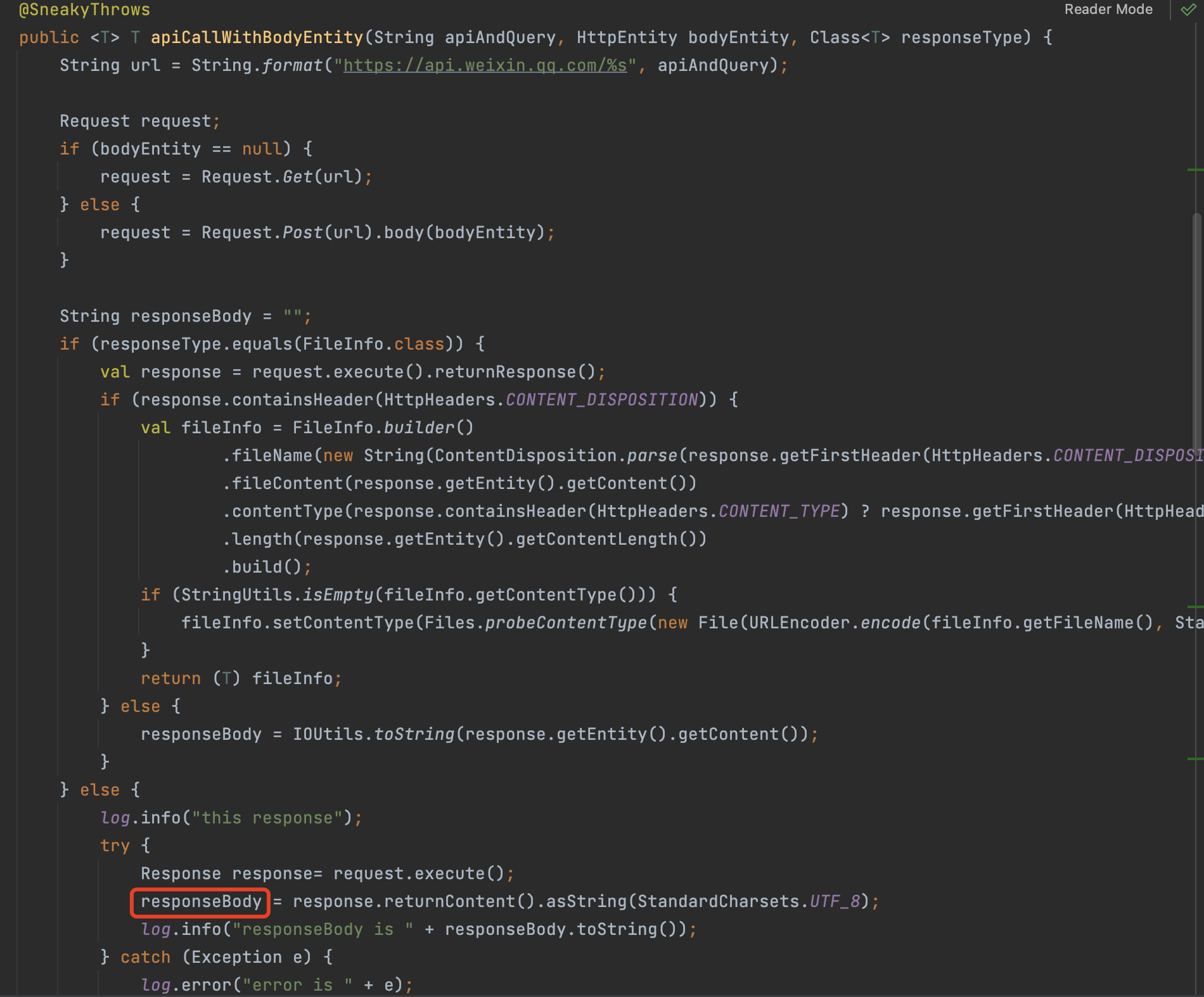Click the "responseBody is " string literal
This screenshot has width=1204, height=997.
tap(323, 929)
